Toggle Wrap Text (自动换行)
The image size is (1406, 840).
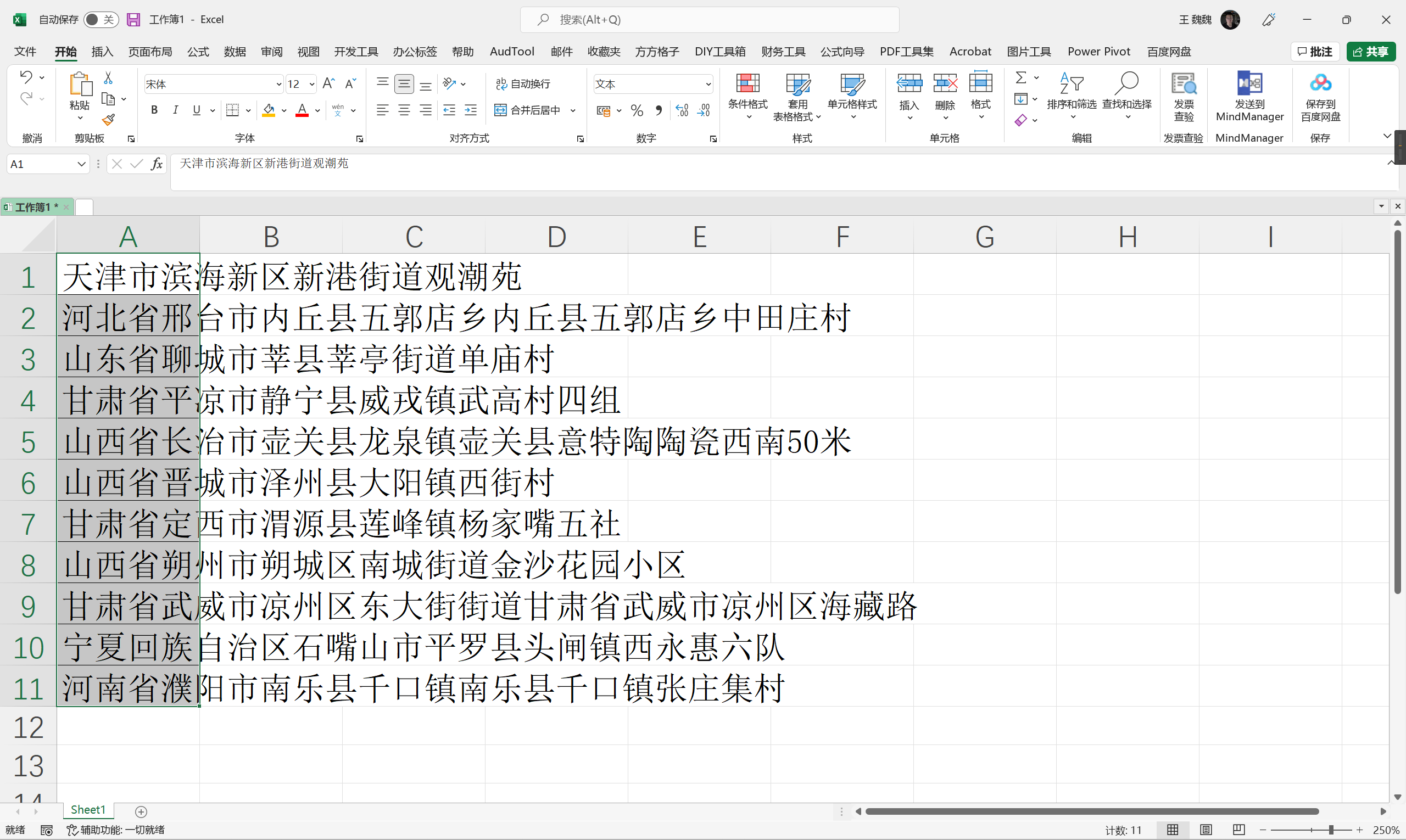click(523, 84)
